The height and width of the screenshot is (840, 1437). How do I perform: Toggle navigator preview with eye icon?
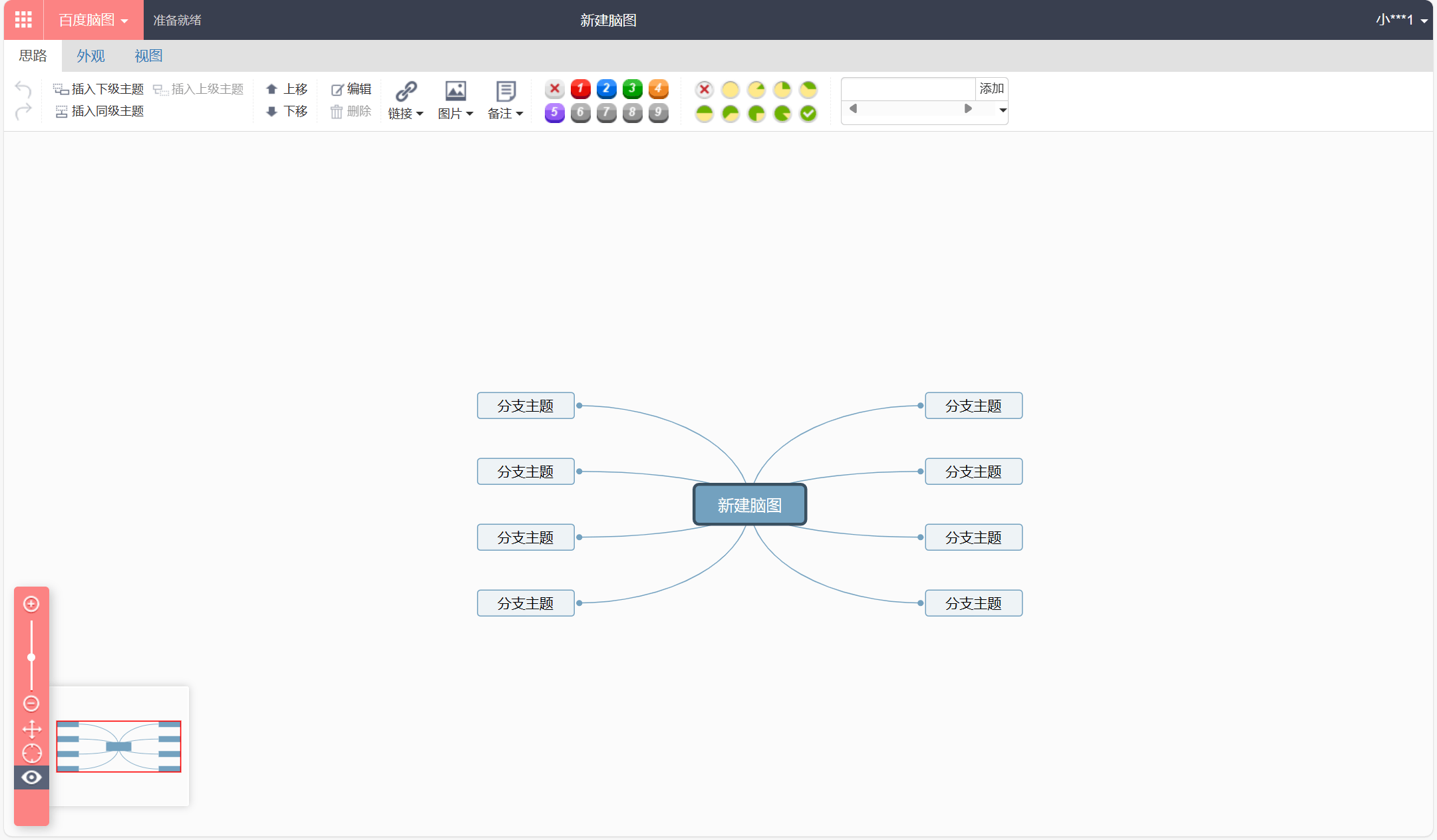tap(31, 777)
